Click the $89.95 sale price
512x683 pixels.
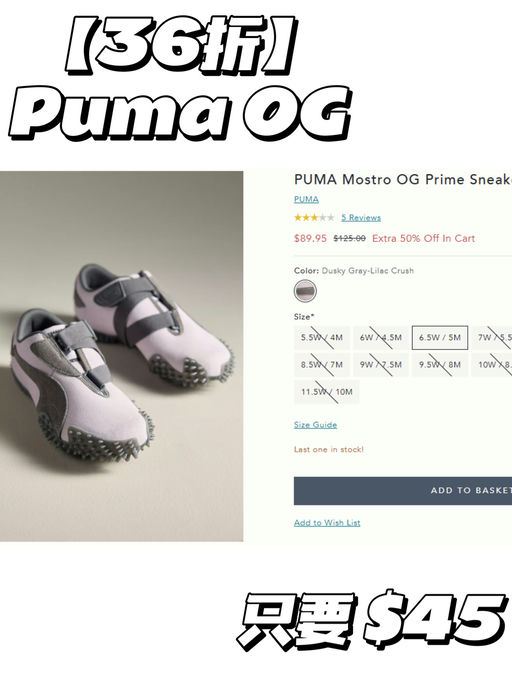[x=310, y=238]
